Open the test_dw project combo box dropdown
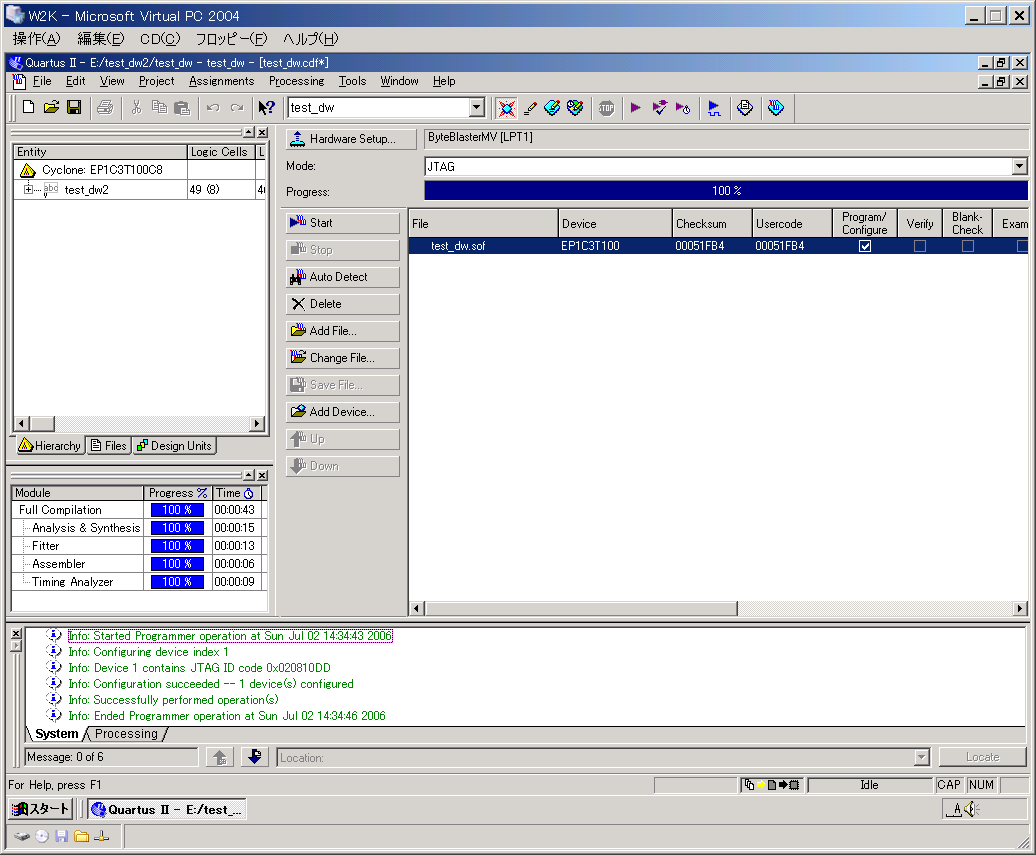The height and width of the screenshot is (855, 1036). [478, 106]
